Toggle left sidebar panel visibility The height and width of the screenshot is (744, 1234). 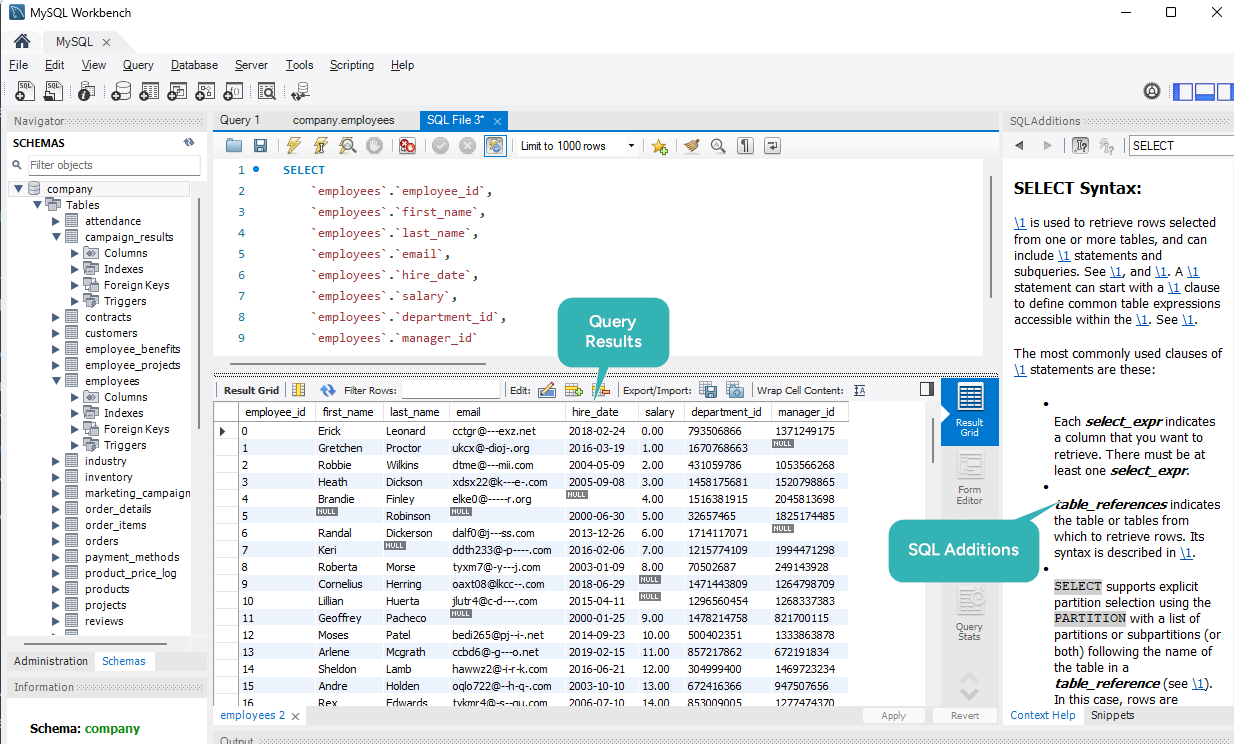(1182, 91)
